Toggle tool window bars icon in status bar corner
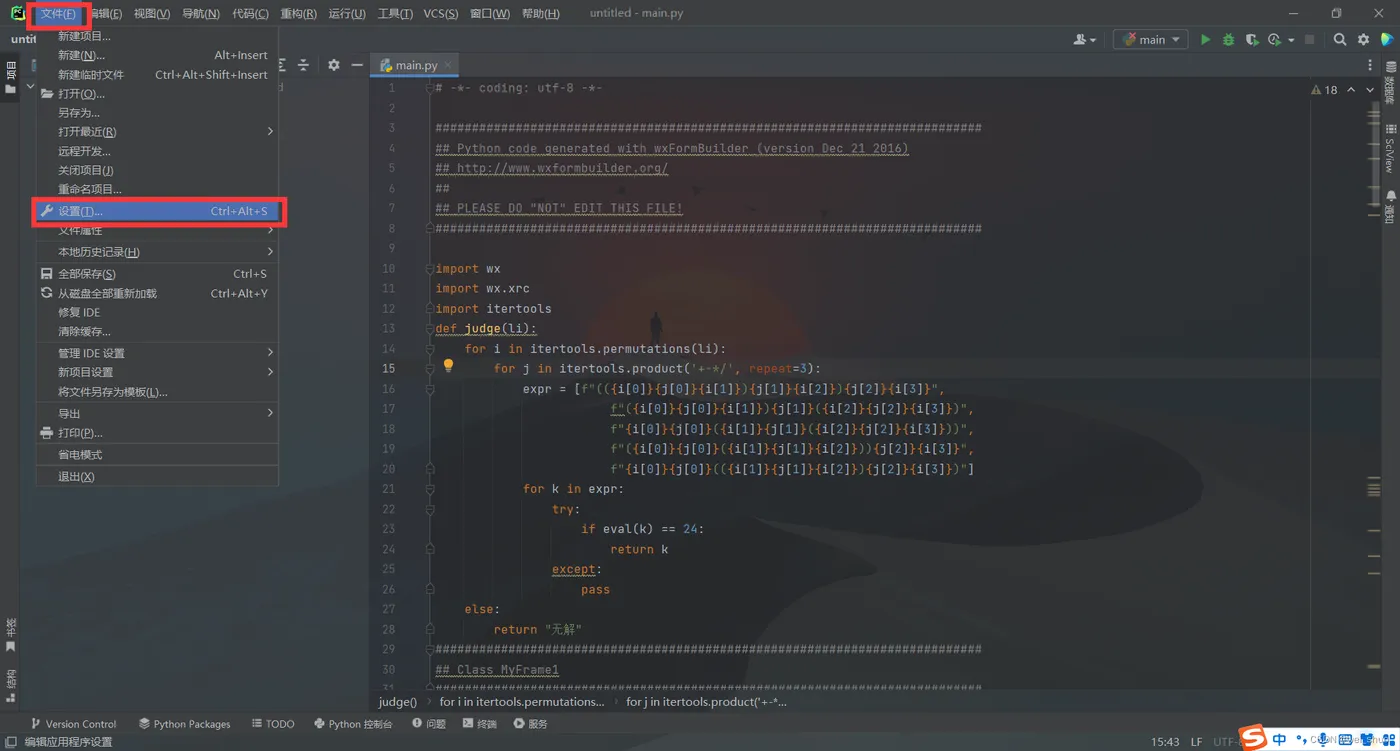The height and width of the screenshot is (751, 1400). tap(11, 742)
